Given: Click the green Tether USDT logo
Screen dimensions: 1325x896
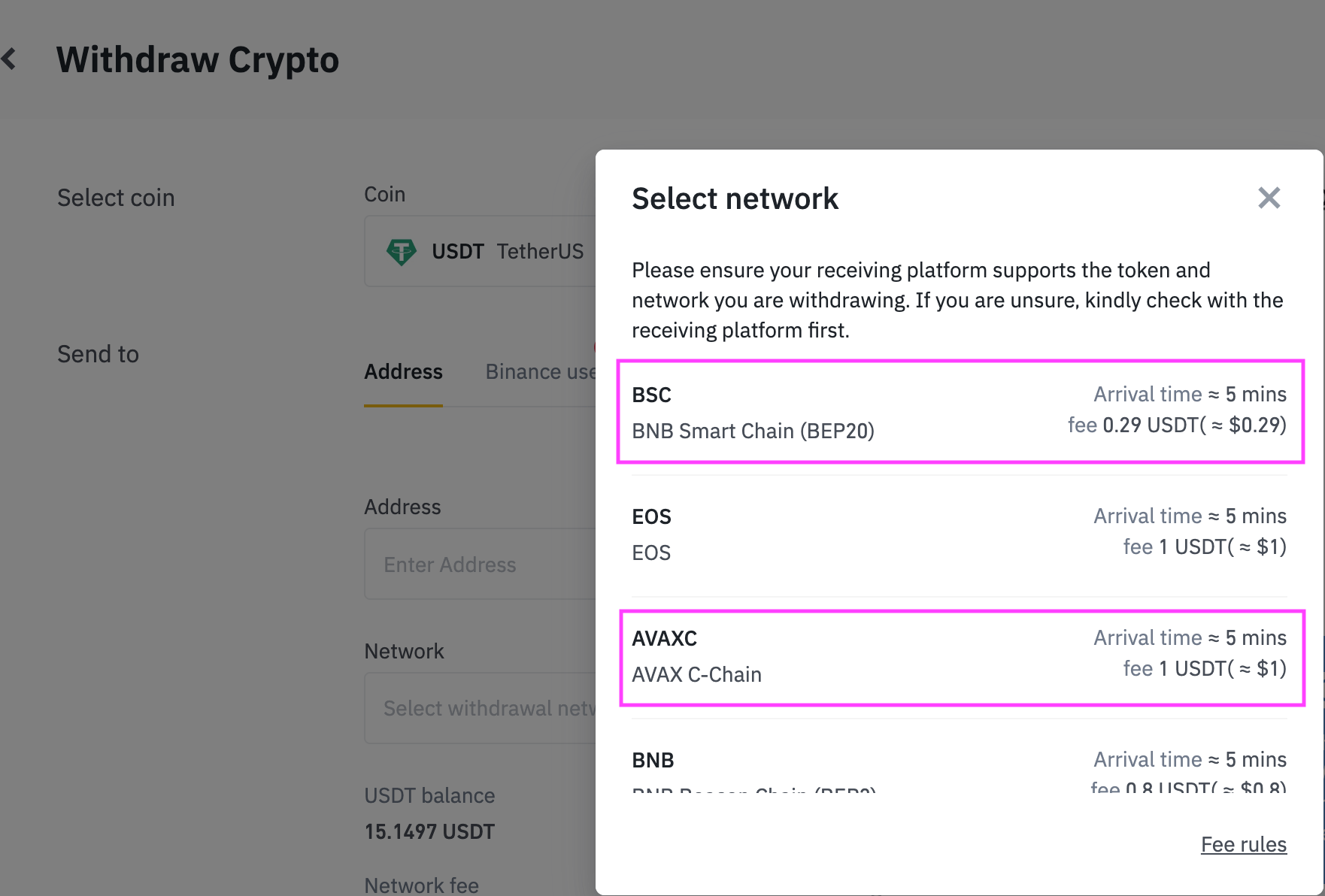Looking at the screenshot, I should (401, 251).
